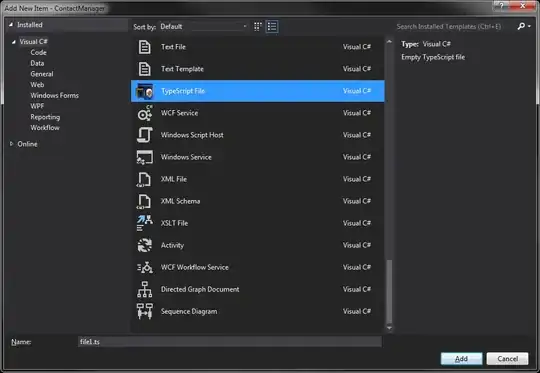Screen dimensions: 540x373
Task: Pick the Windows Script Host scroll icon
Action: (x=145, y=135)
